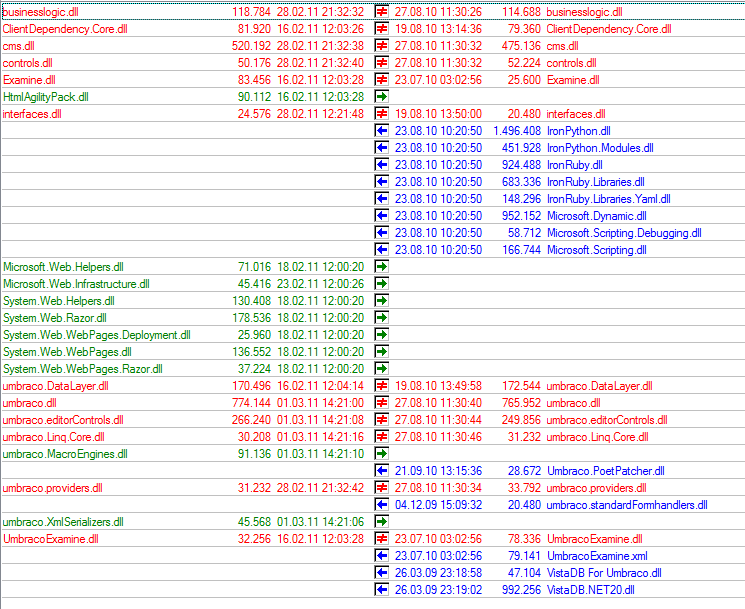Click green arrow for System.Web.WebPages.dll
This screenshot has height=609, width=745.
click(382, 352)
